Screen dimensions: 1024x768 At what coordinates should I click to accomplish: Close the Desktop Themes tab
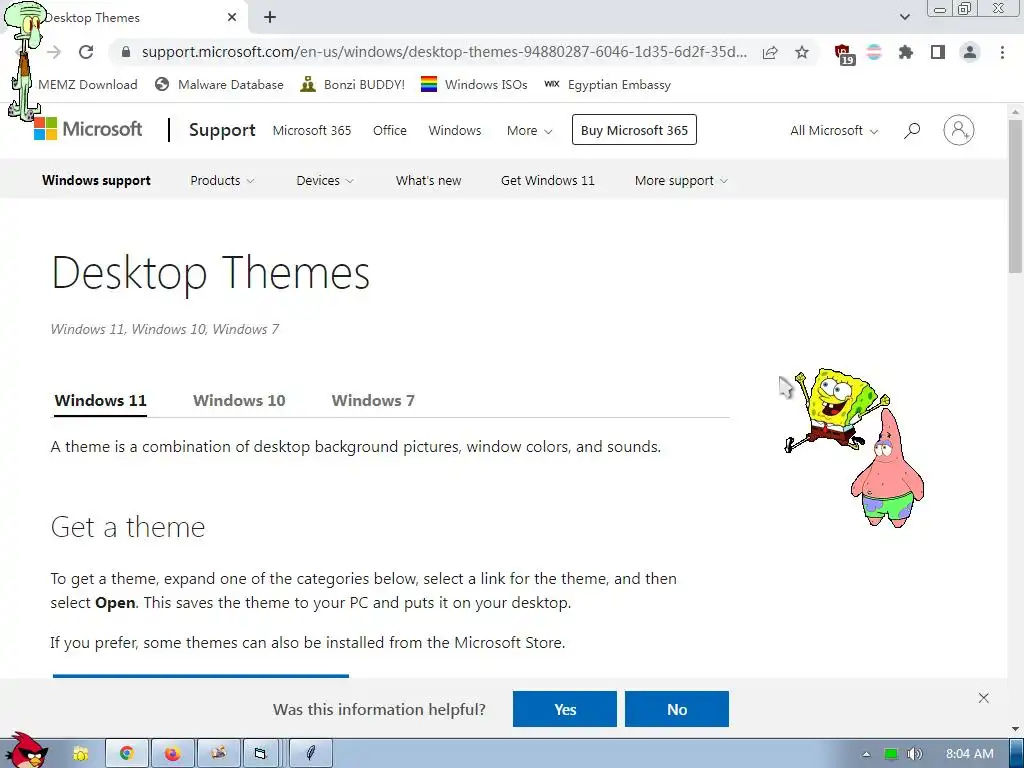[232, 18]
